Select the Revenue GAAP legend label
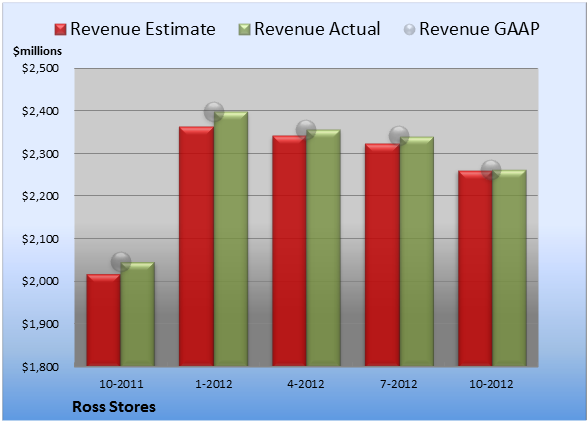 (x=479, y=29)
